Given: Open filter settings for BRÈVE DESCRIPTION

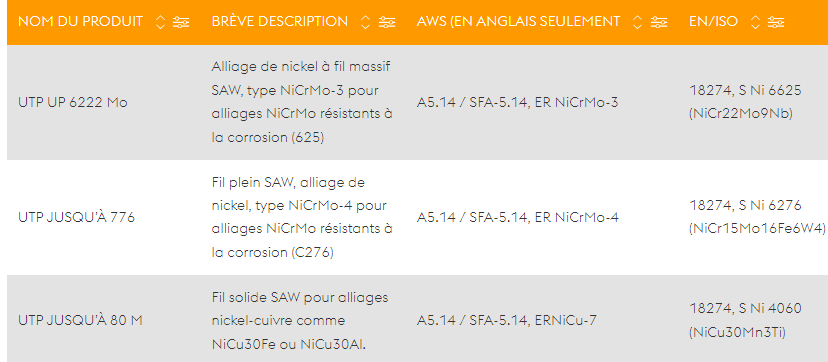Looking at the screenshot, I should tap(387, 22).
